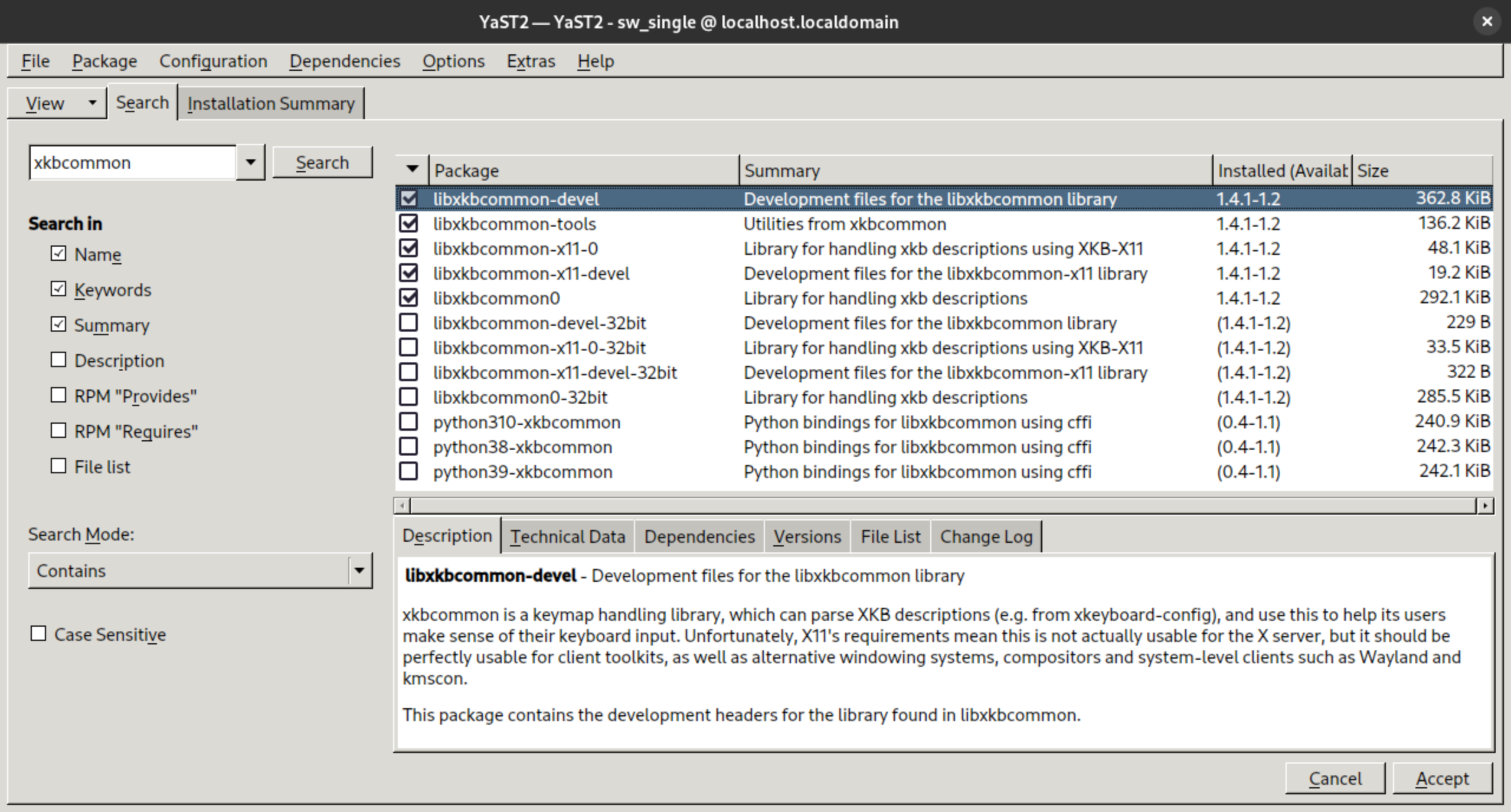Viewport: 1511px width, 812px height.
Task: Enable the Case Sensitive option
Action: point(38,634)
